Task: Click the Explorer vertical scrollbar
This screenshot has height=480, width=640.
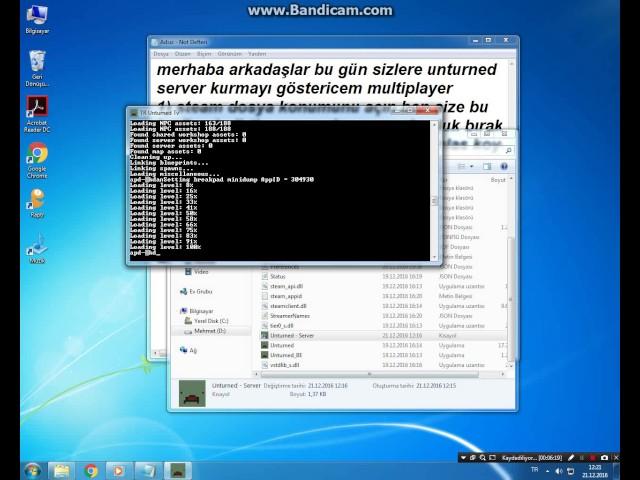Action: click(511, 298)
